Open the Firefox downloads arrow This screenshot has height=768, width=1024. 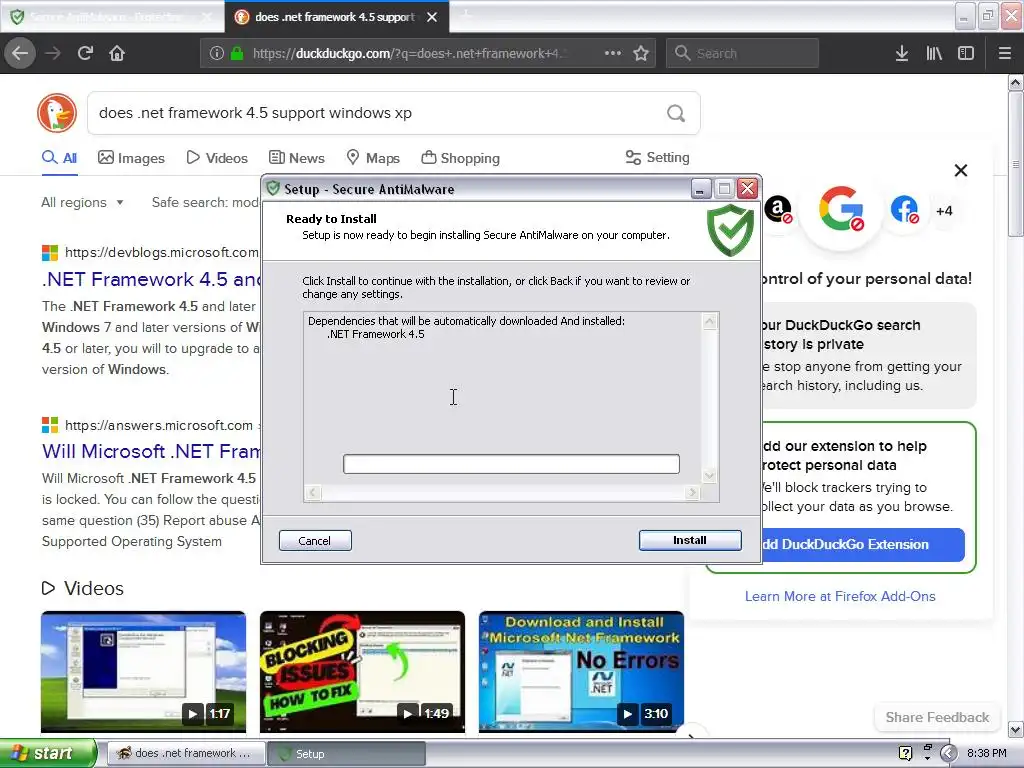point(902,53)
